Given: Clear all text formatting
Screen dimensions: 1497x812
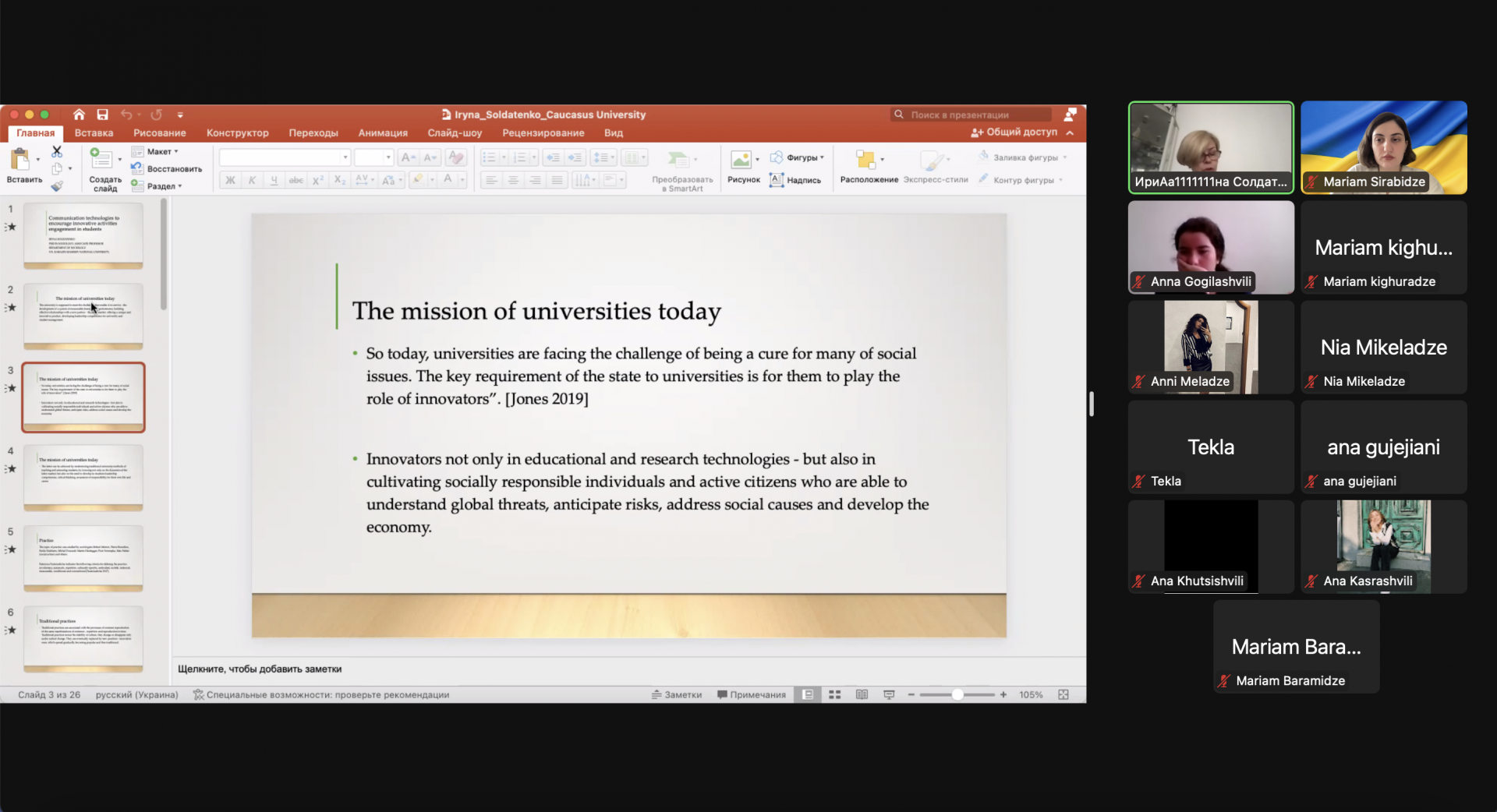Looking at the screenshot, I should (456, 157).
